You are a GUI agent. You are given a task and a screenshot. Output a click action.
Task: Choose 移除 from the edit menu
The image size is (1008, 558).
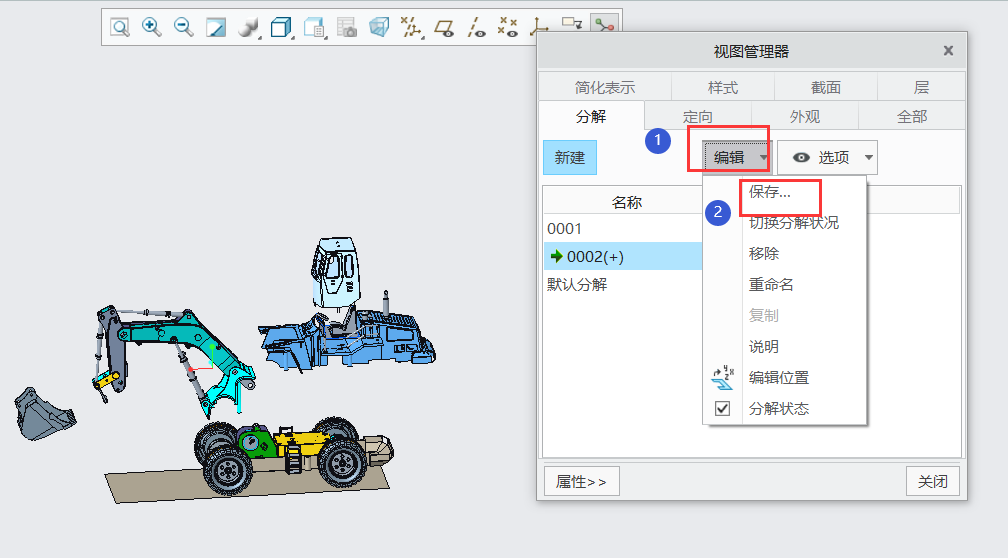(764, 253)
